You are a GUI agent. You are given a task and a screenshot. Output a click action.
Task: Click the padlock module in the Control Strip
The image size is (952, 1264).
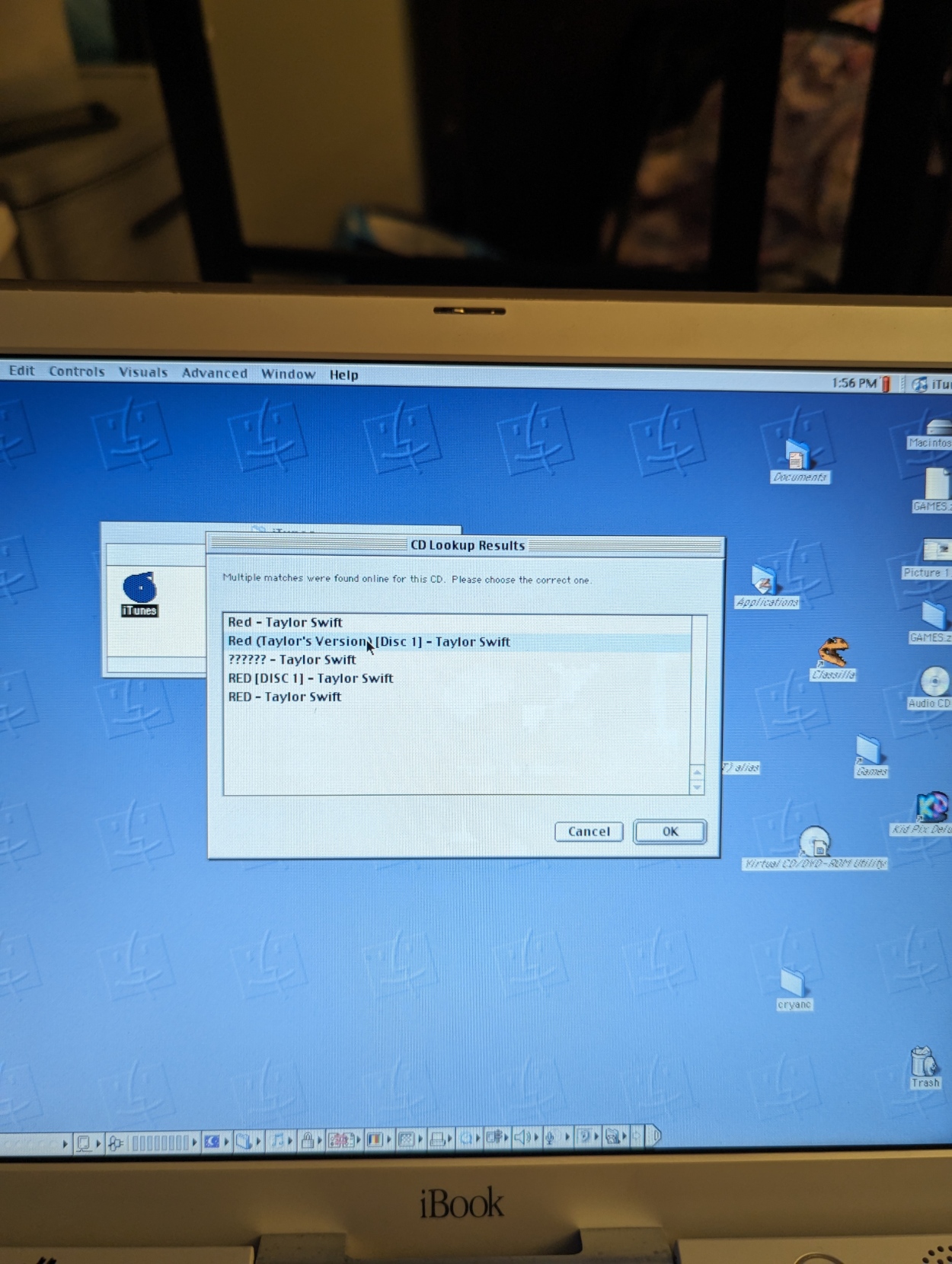(x=308, y=1140)
